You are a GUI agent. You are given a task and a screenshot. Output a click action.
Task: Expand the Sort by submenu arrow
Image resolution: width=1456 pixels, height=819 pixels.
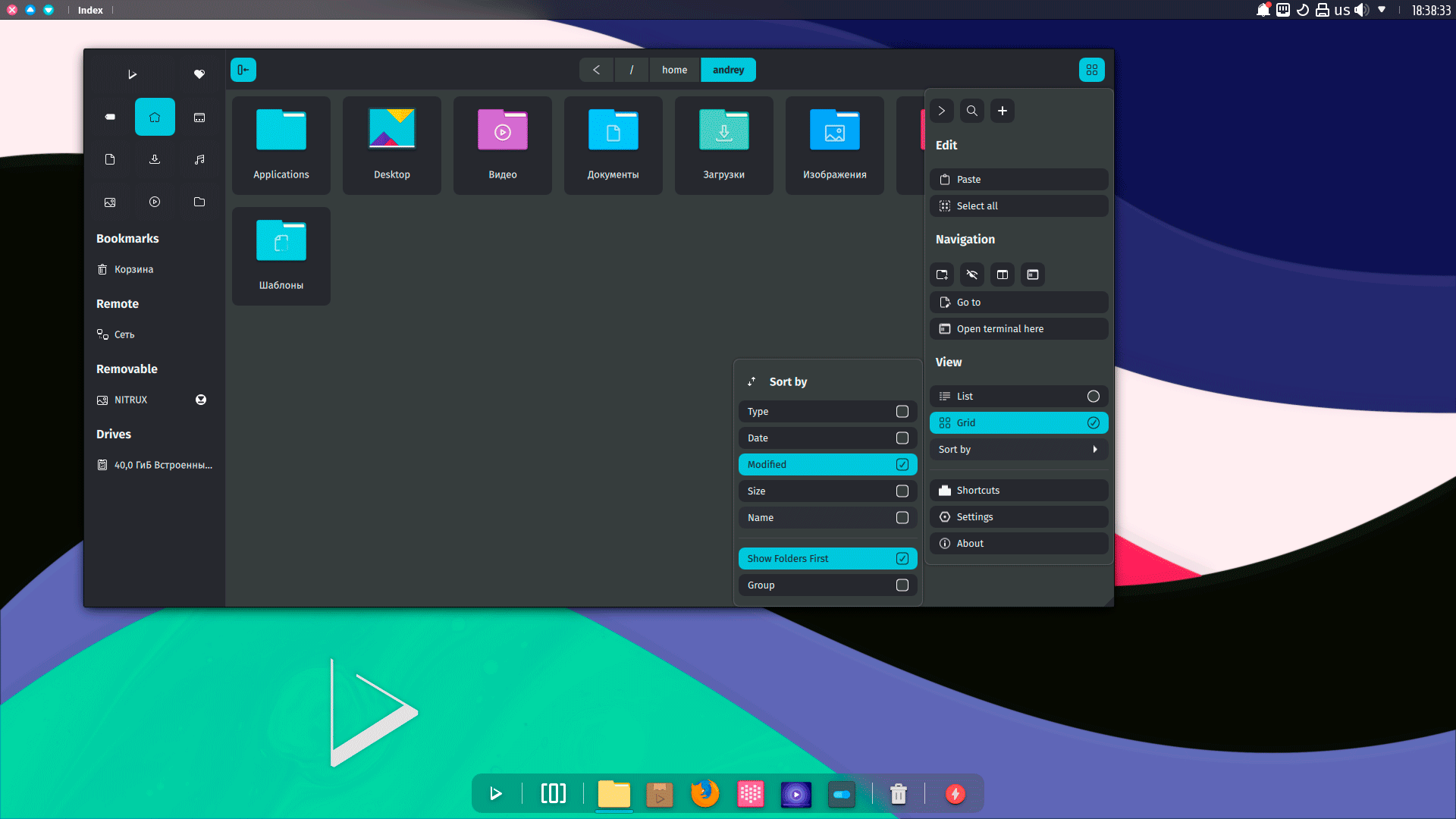(x=1094, y=450)
